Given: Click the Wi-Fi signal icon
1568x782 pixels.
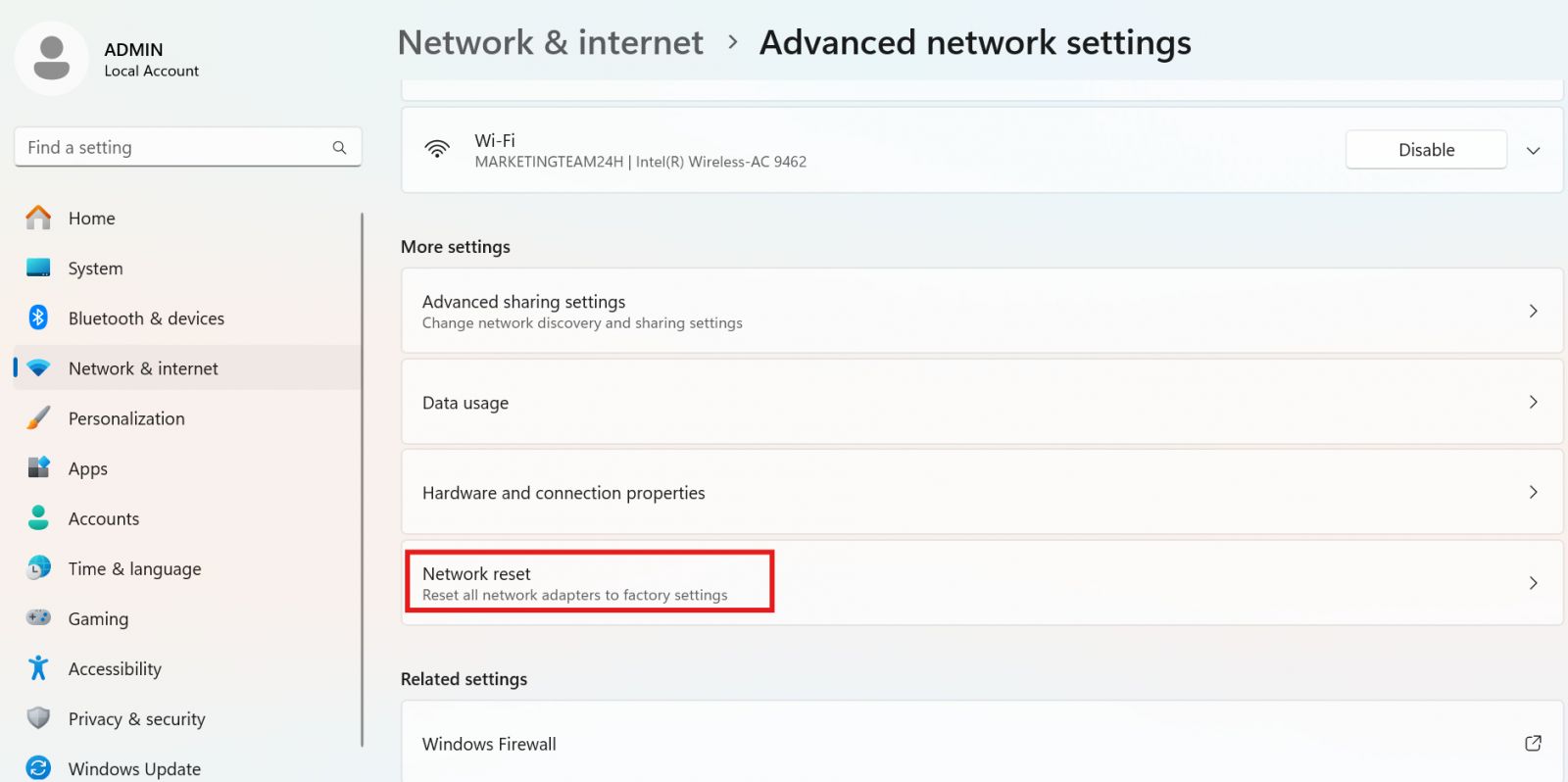Looking at the screenshot, I should click(x=437, y=150).
